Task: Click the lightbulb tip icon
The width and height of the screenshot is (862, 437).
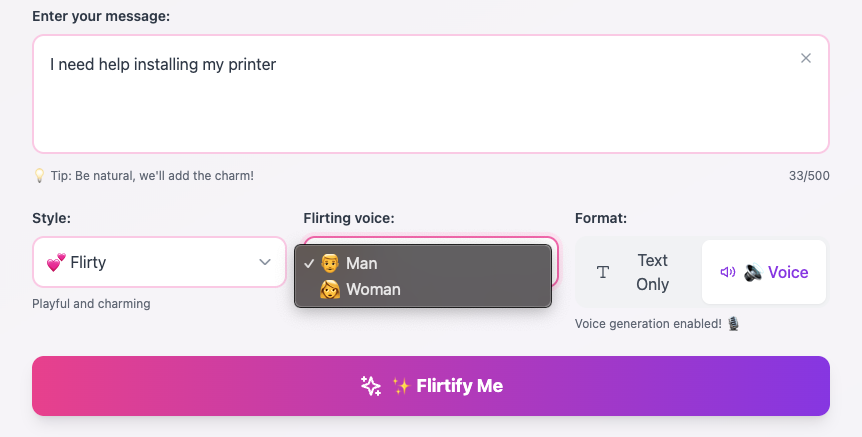Action: 40,176
